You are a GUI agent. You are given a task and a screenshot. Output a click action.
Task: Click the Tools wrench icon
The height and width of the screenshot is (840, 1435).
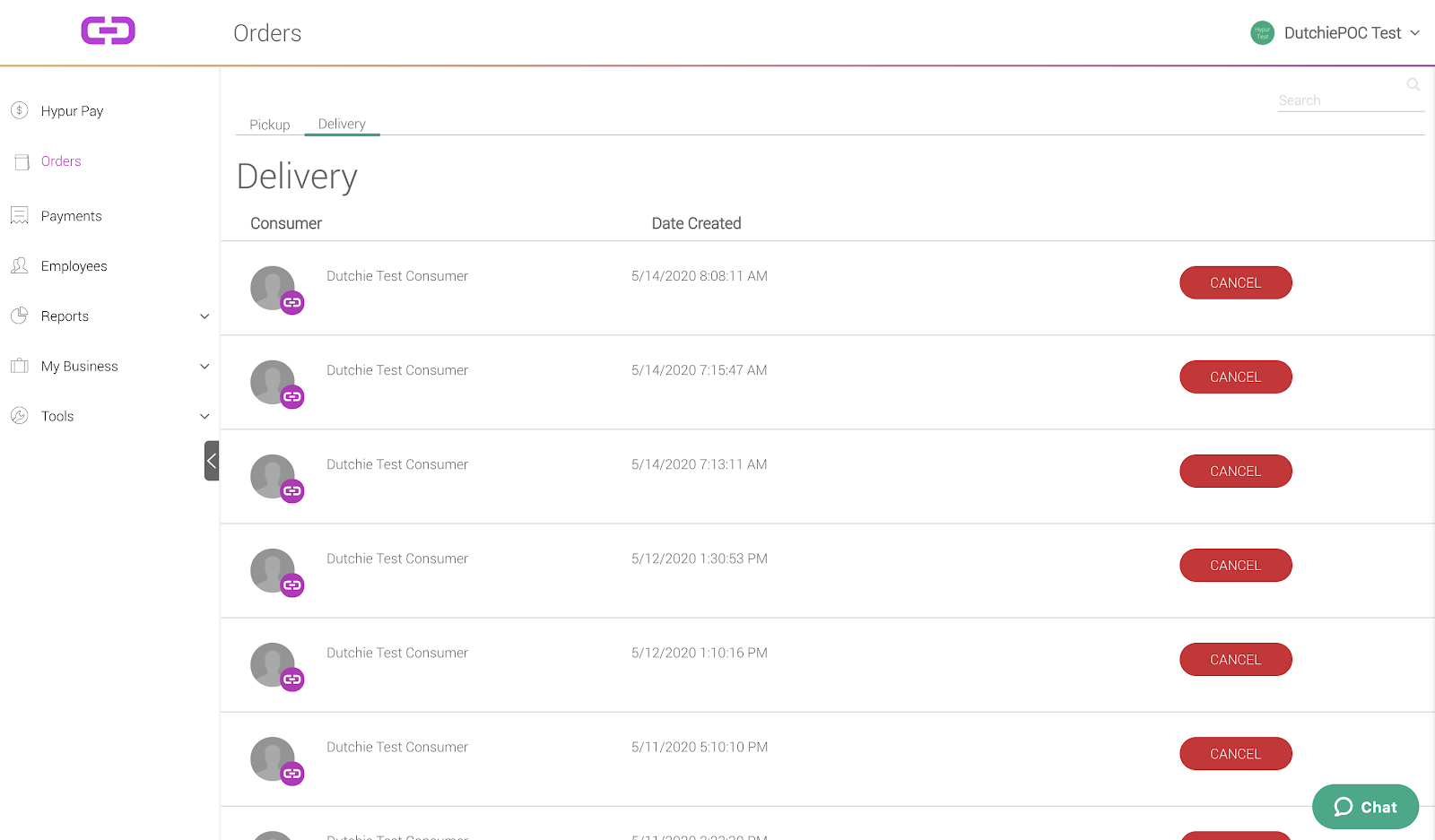coord(20,416)
